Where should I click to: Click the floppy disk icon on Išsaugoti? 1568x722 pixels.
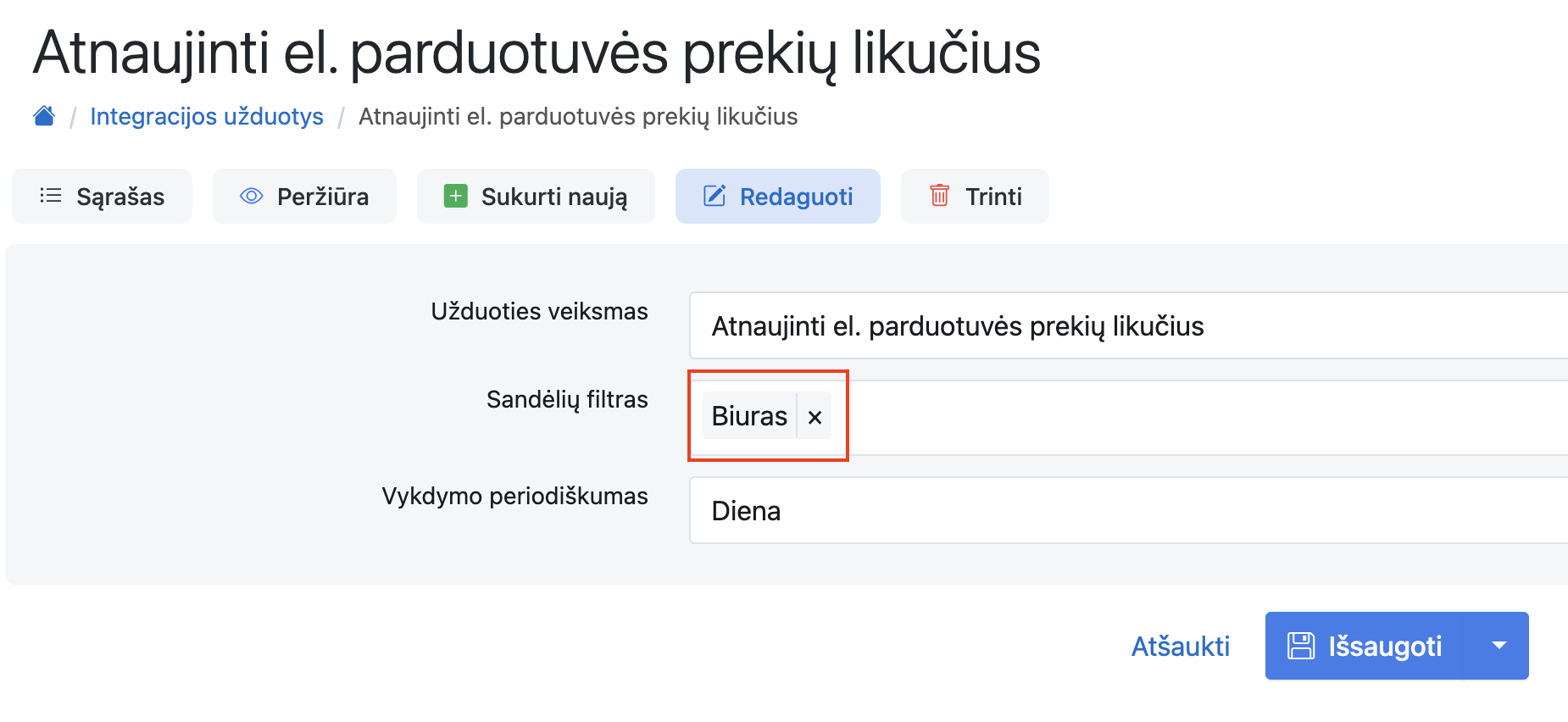(1301, 646)
